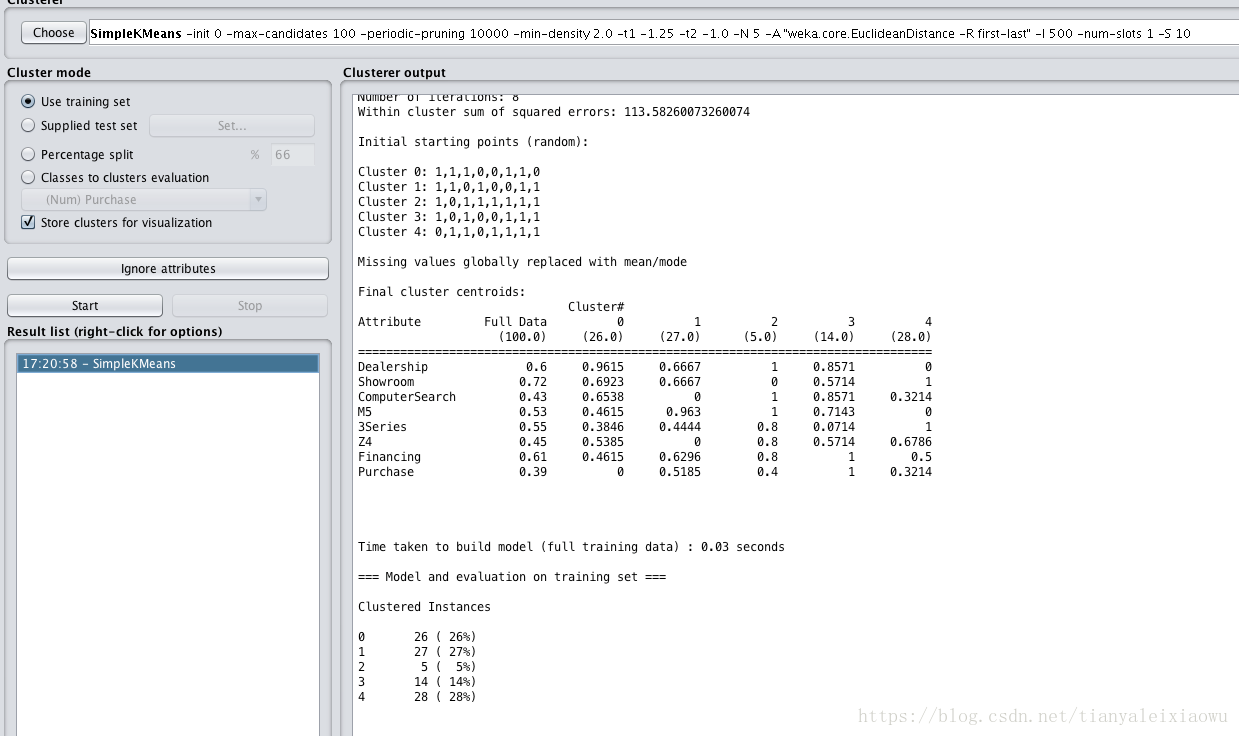The width and height of the screenshot is (1239, 736).
Task: Click the 'Cluster 4: 0,1,1,0,1,1,1,1' line
Action: pyautogui.click(x=449, y=232)
